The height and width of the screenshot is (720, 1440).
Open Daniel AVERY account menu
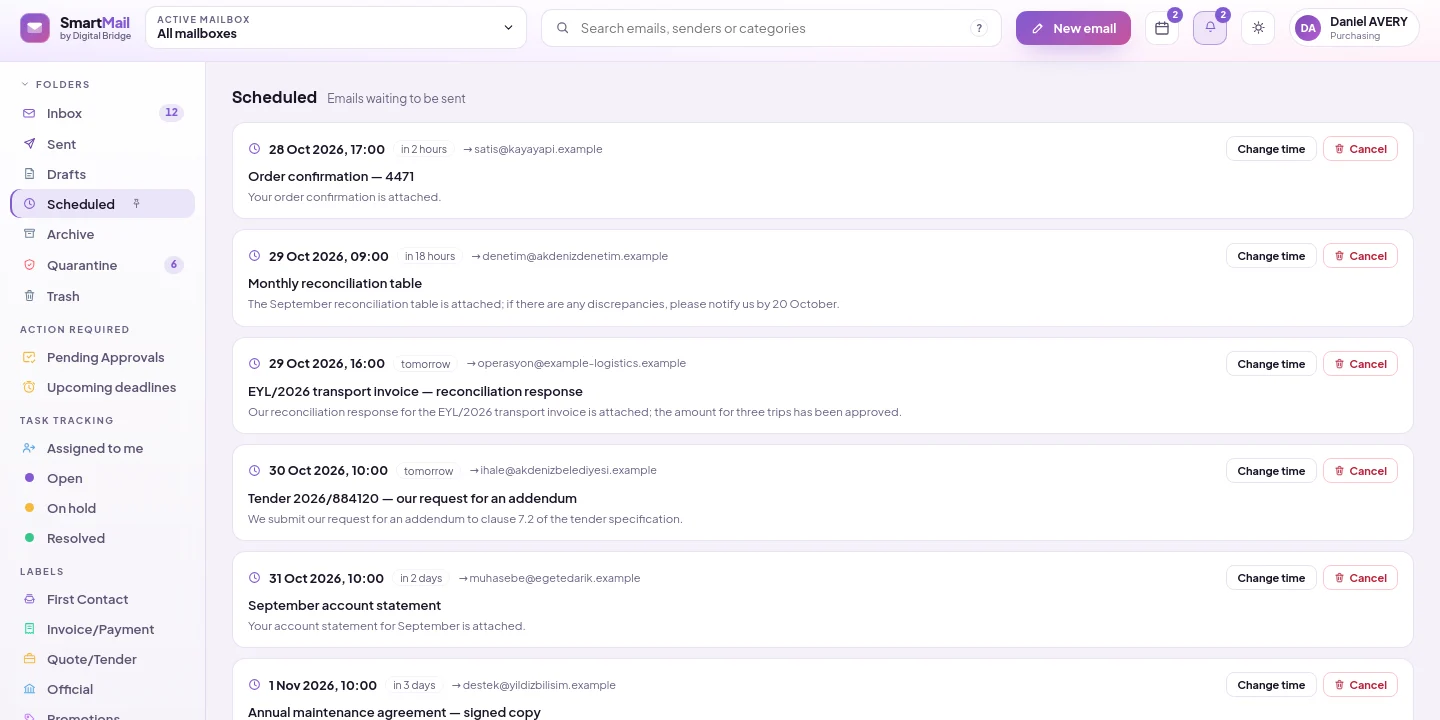1354,28
